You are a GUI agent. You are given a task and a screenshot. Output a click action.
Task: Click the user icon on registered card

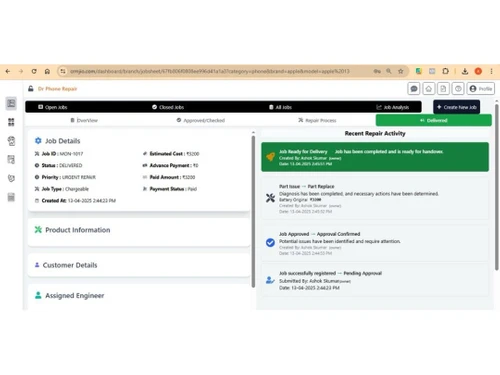click(270, 280)
